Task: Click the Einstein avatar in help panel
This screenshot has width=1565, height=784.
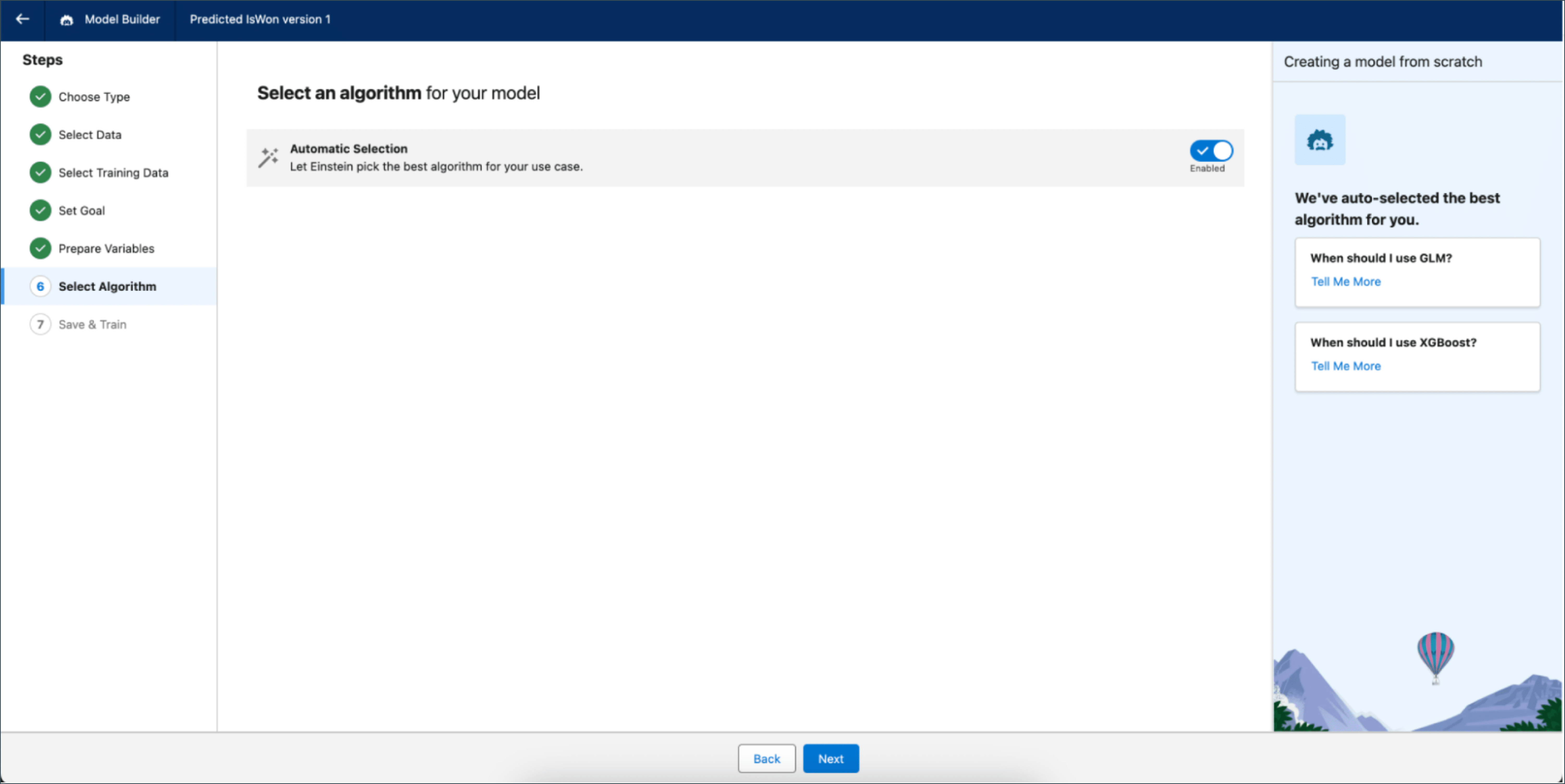Action: [x=1320, y=140]
